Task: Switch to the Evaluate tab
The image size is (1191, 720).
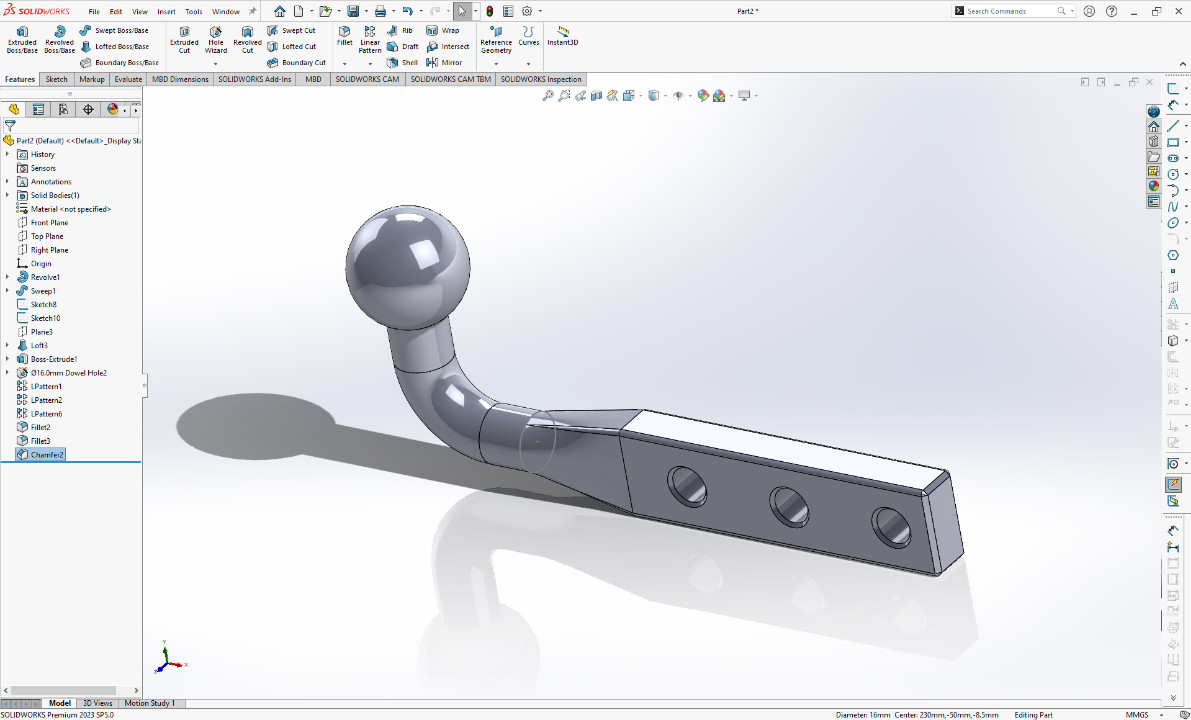Action: coord(128,79)
